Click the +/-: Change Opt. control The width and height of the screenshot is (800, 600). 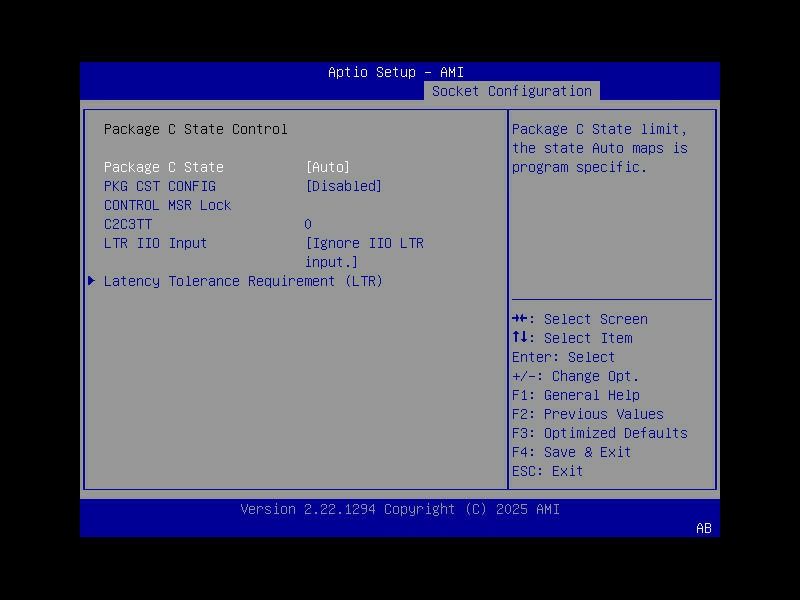click(x=570, y=376)
